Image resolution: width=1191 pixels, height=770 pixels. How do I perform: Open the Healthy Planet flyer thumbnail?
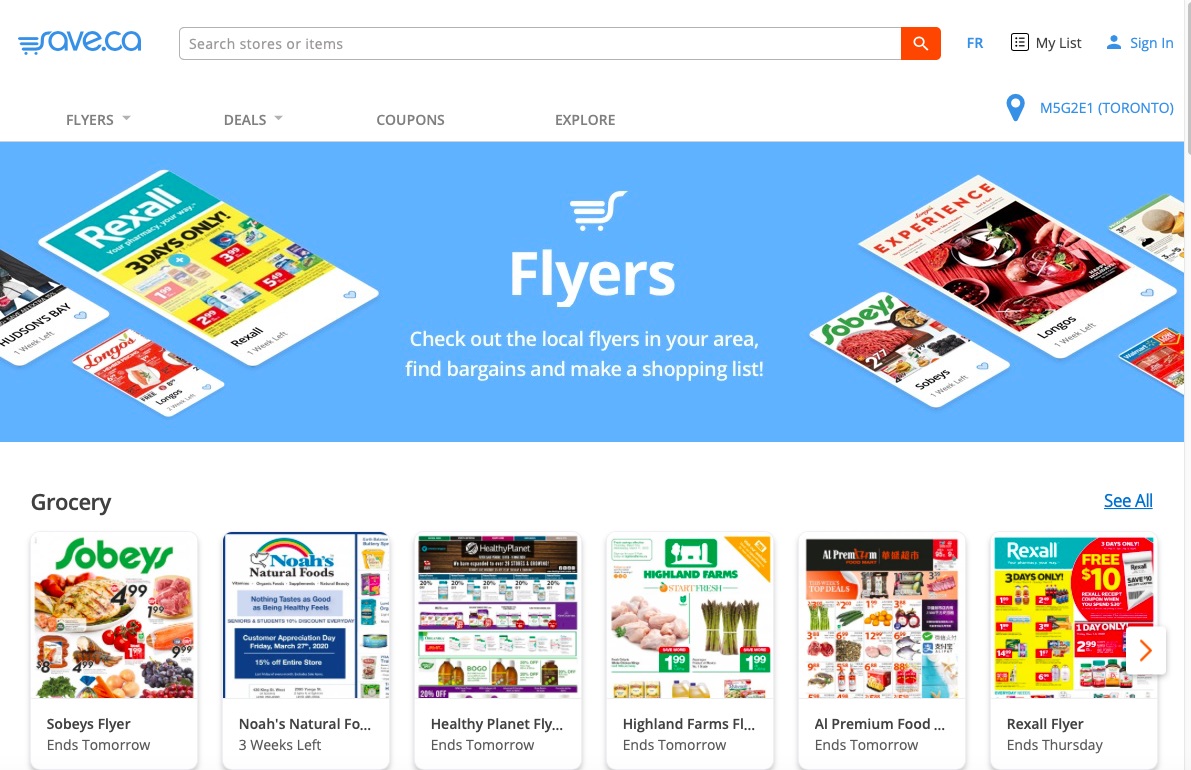point(498,615)
